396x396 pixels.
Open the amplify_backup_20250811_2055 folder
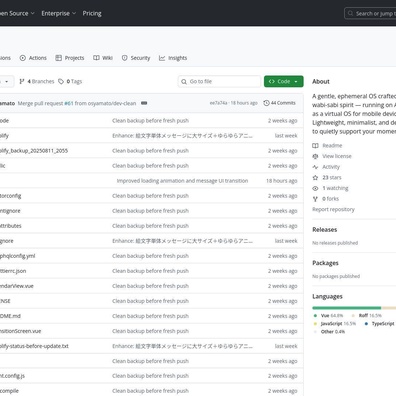tap(34, 151)
